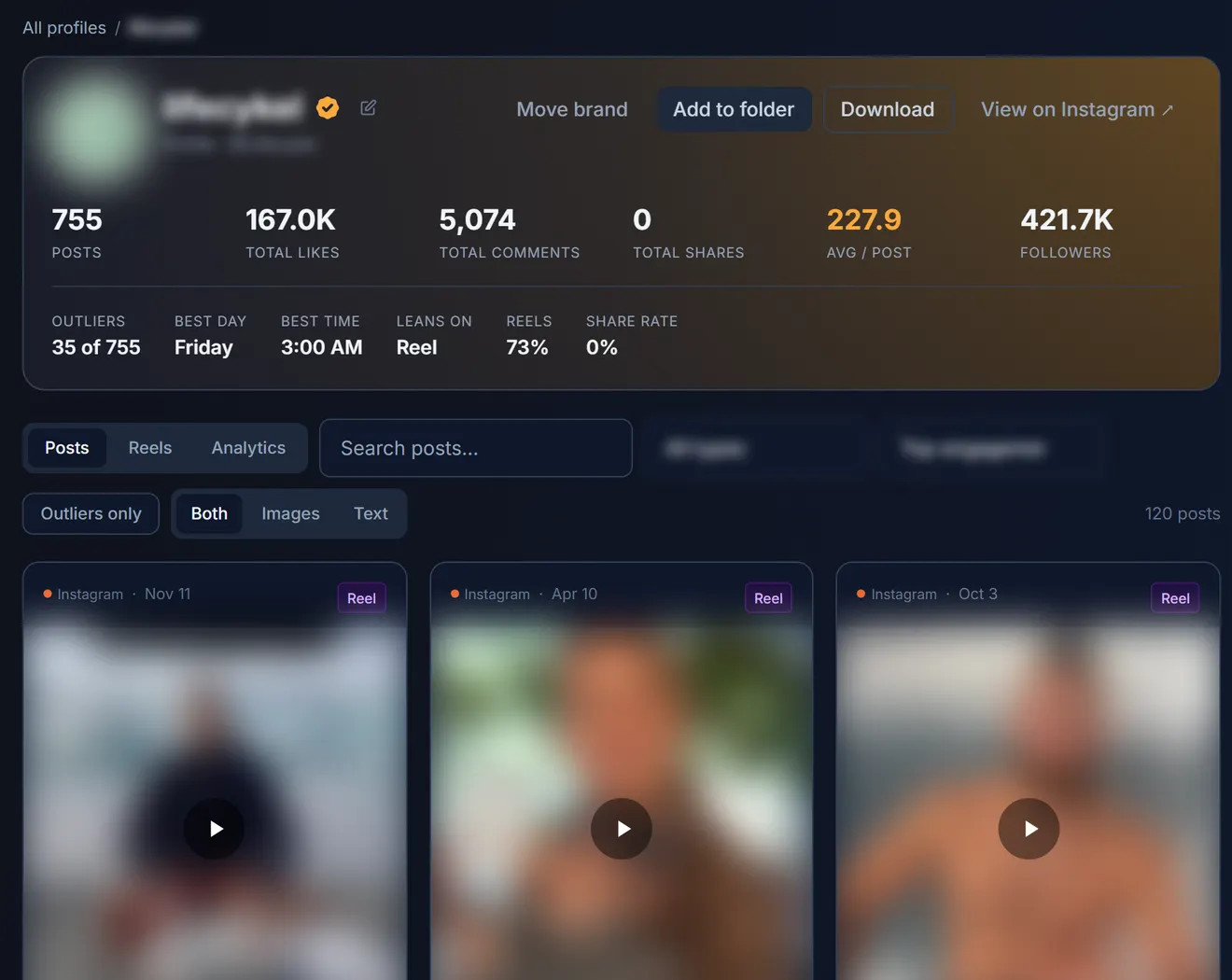Click the 3:00 AM best time value
The image size is (1232, 980).
click(x=322, y=347)
